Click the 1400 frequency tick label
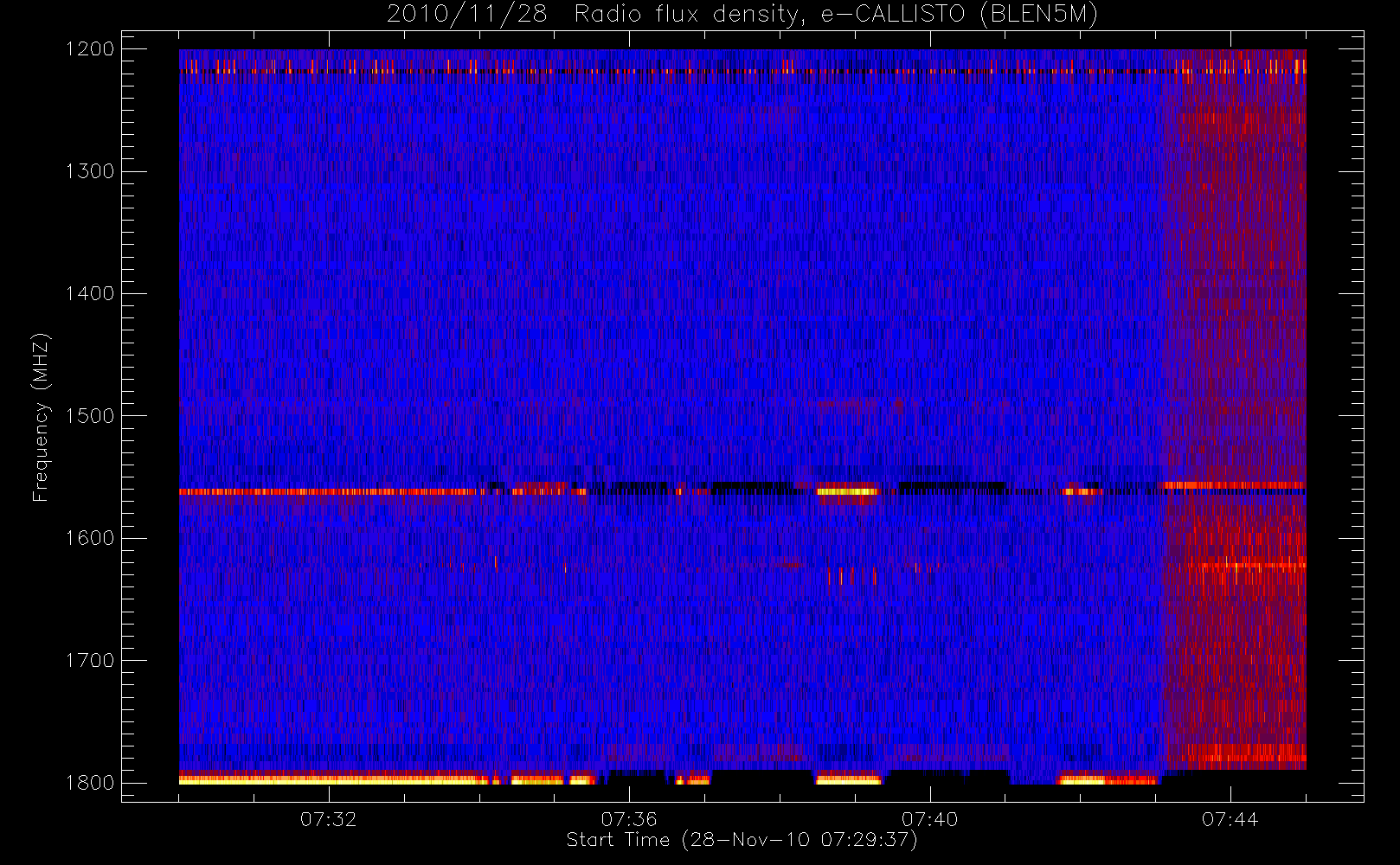 tap(90, 294)
